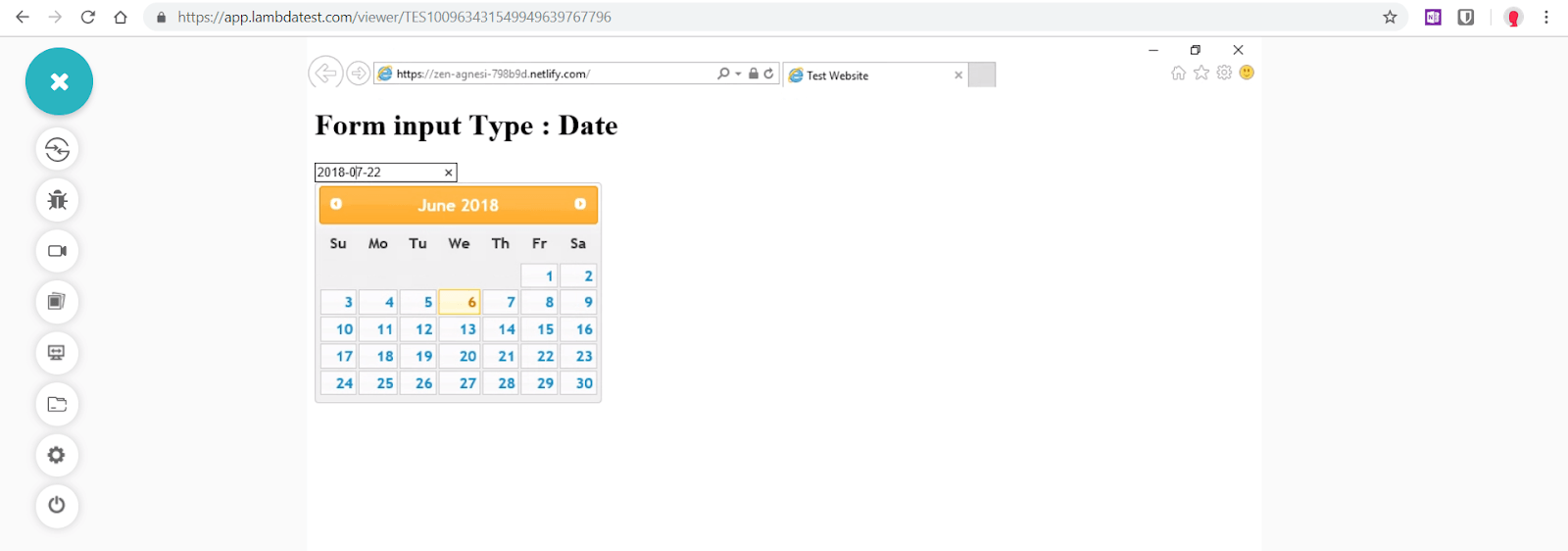
Task: Start video recording with the camera icon
Action: point(57,251)
